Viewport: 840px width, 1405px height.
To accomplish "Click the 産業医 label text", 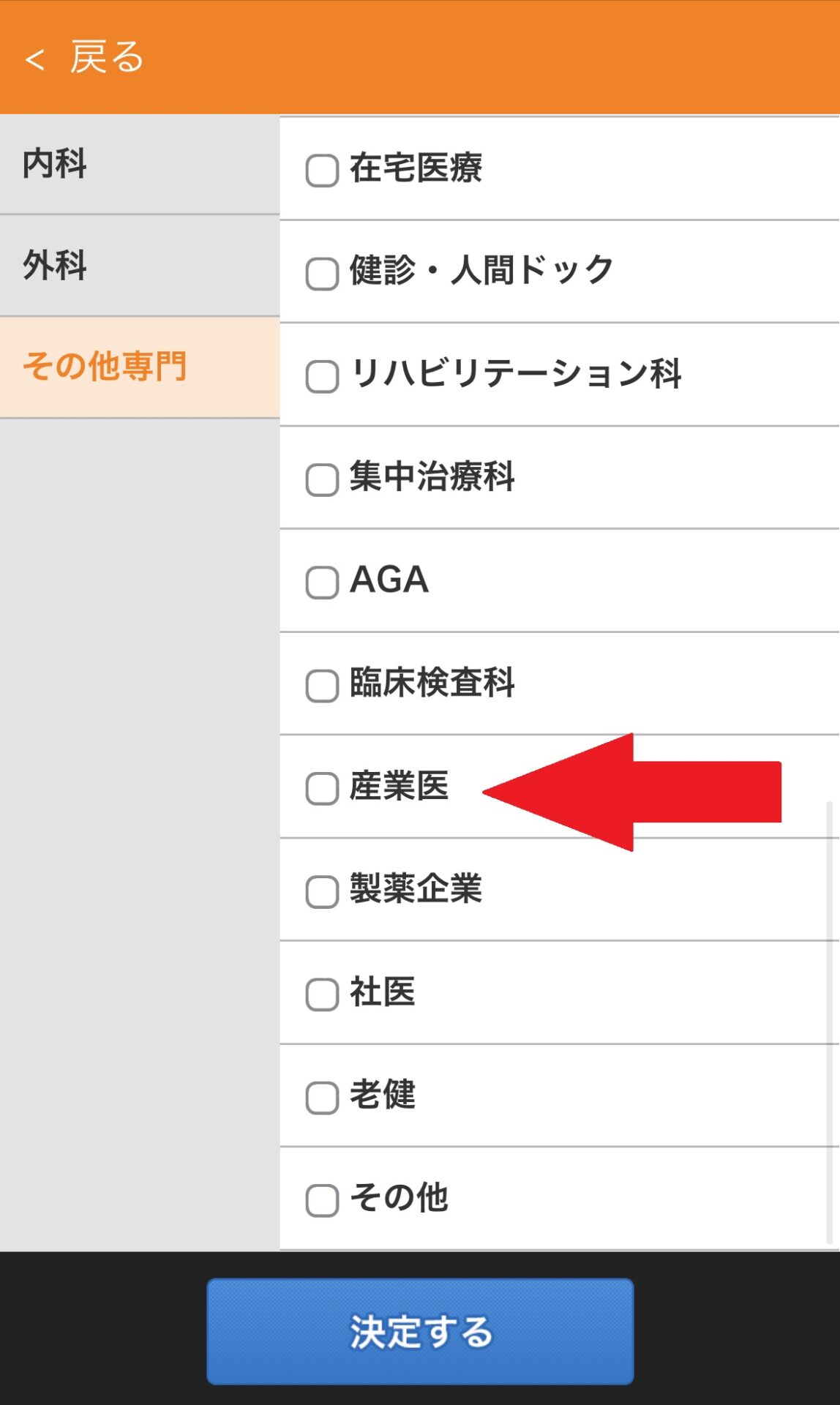I will point(400,787).
